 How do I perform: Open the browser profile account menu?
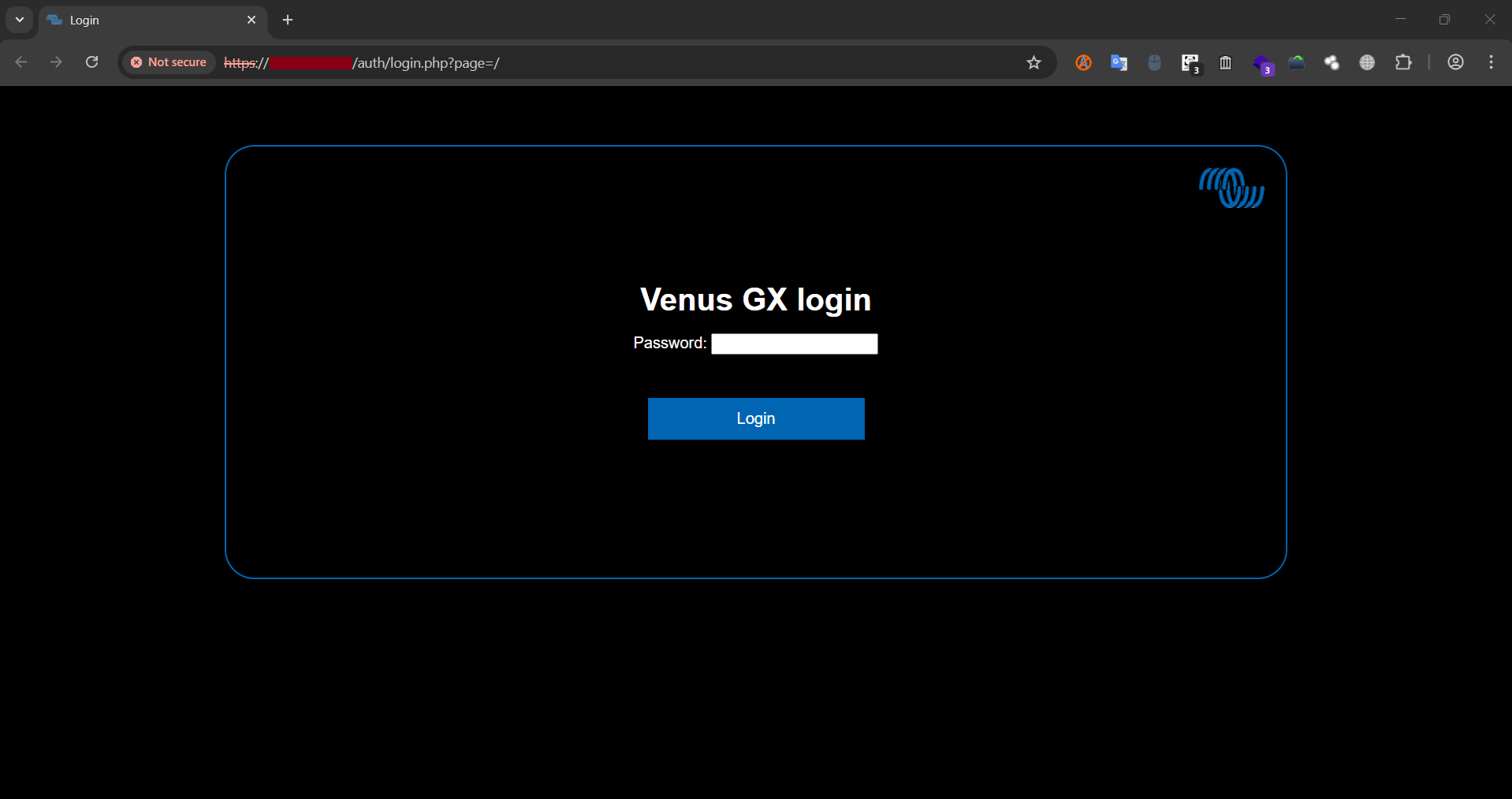1455,62
